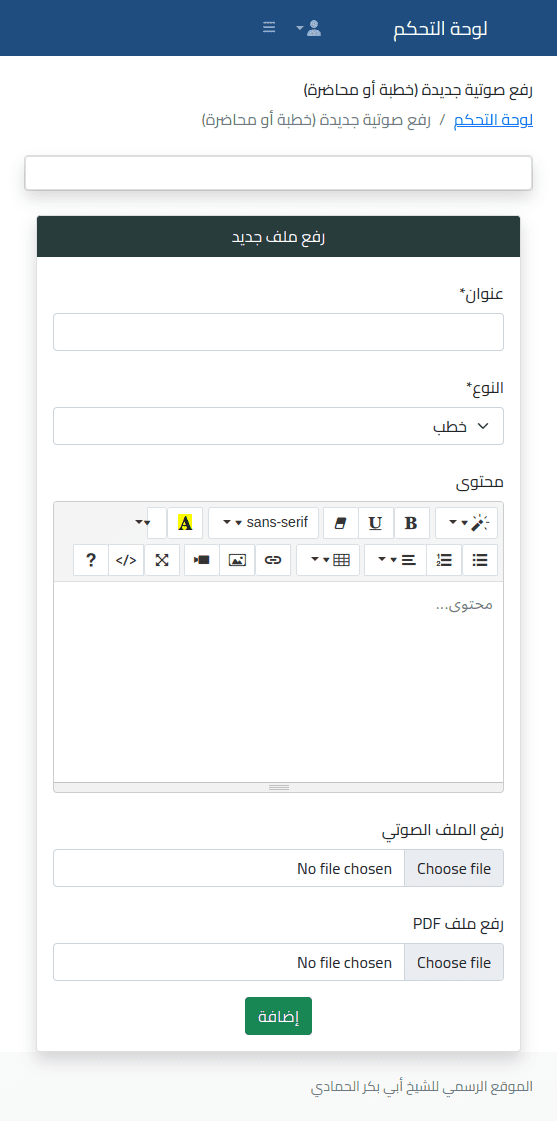Click the green إضافة submit button
Viewport: 557px width, 1121px height.
(x=278, y=1016)
